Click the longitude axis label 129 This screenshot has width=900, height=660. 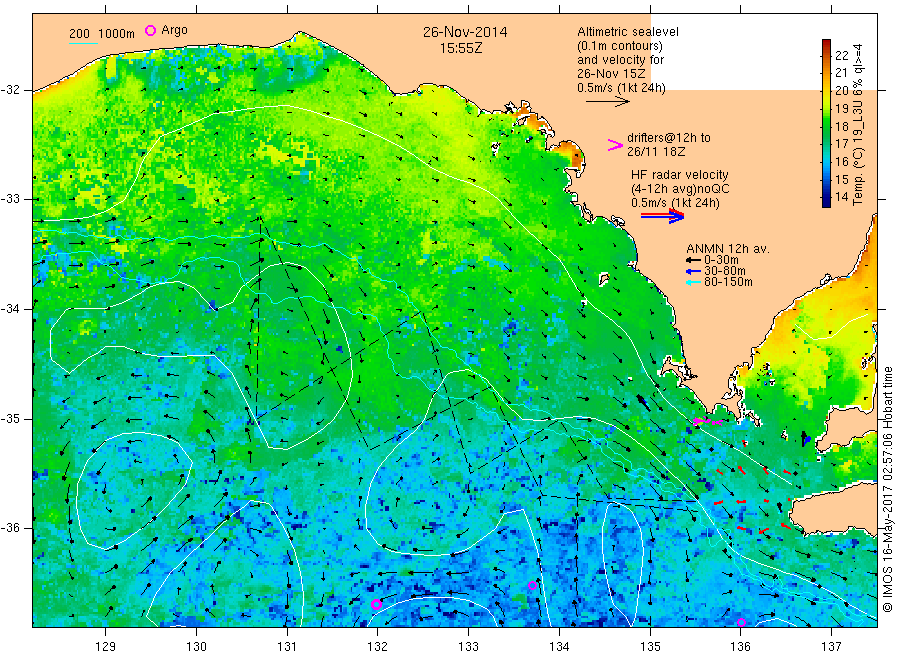tap(106, 647)
